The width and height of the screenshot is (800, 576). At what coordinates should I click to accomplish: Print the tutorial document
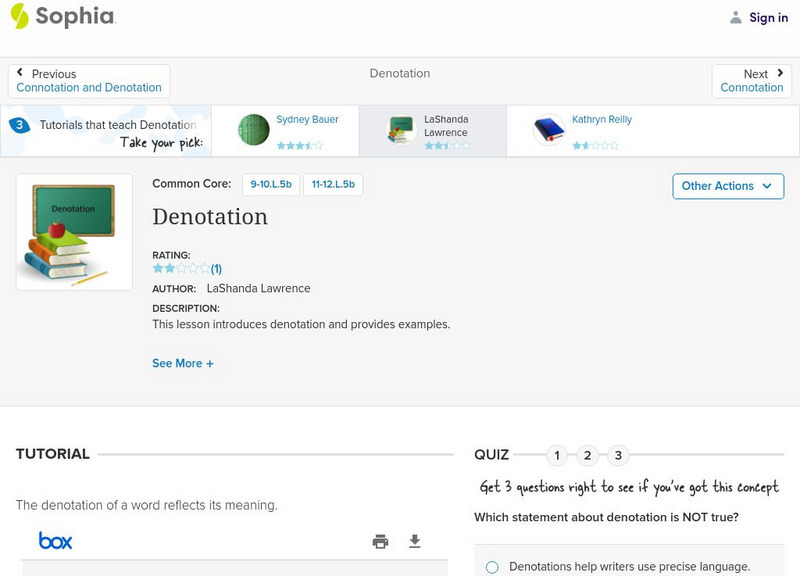tap(380, 541)
